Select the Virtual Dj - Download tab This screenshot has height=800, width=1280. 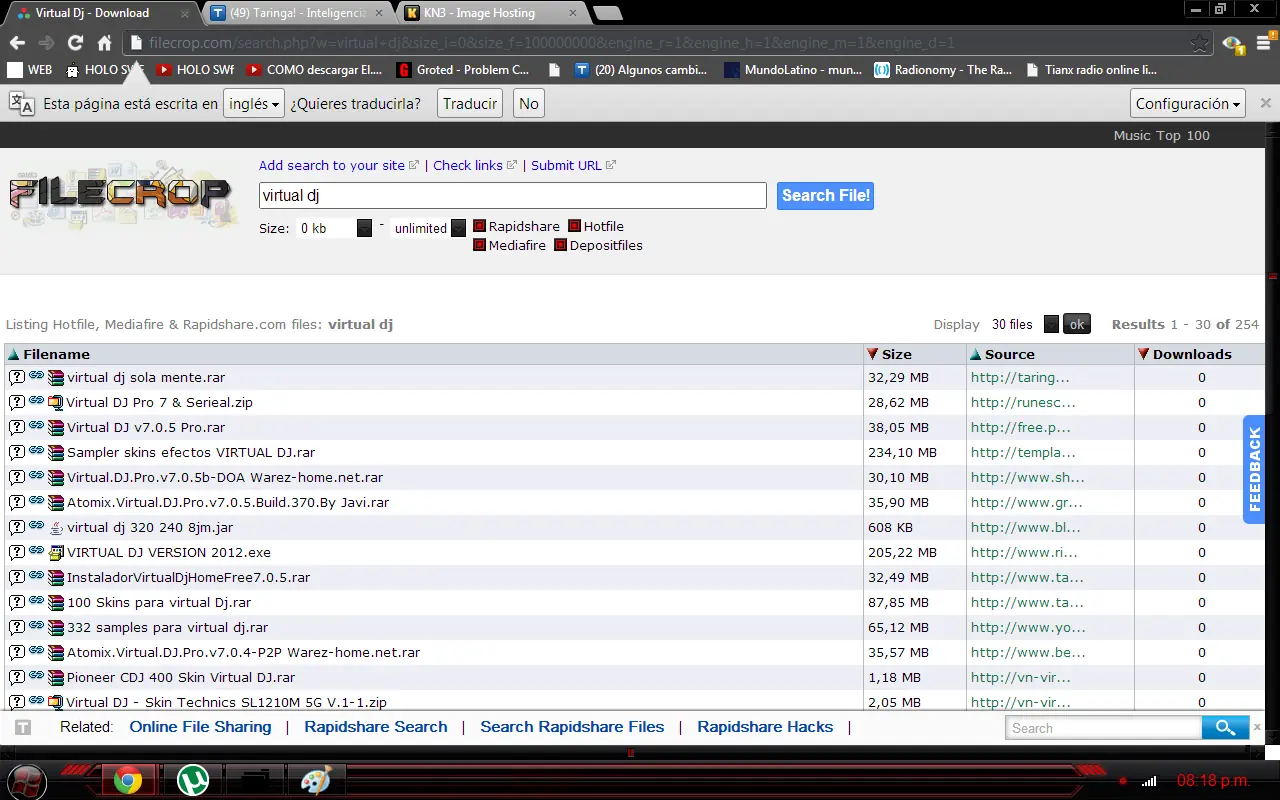[x=103, y=13]
